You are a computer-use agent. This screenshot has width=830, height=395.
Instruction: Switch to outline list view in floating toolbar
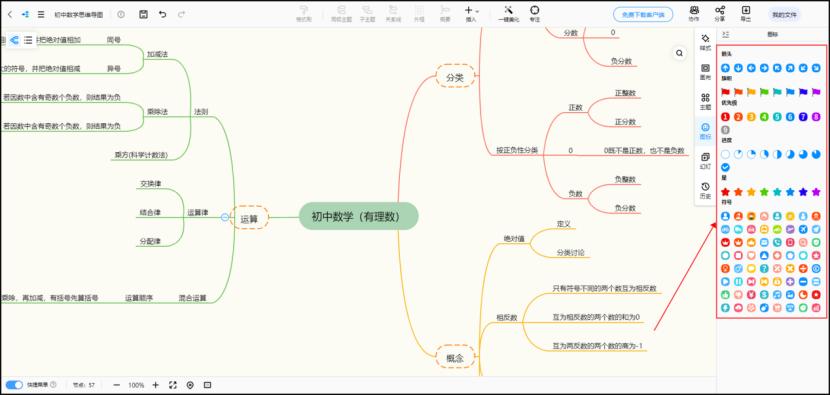coord(28,40)
